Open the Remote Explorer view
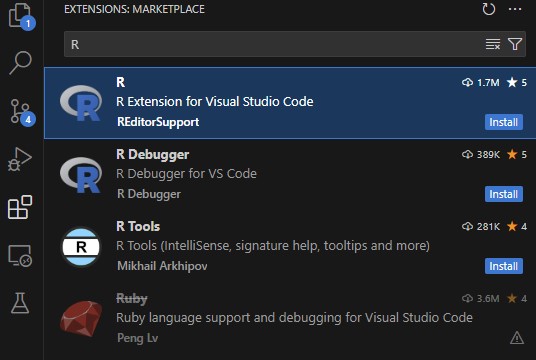 pos(20,255)
